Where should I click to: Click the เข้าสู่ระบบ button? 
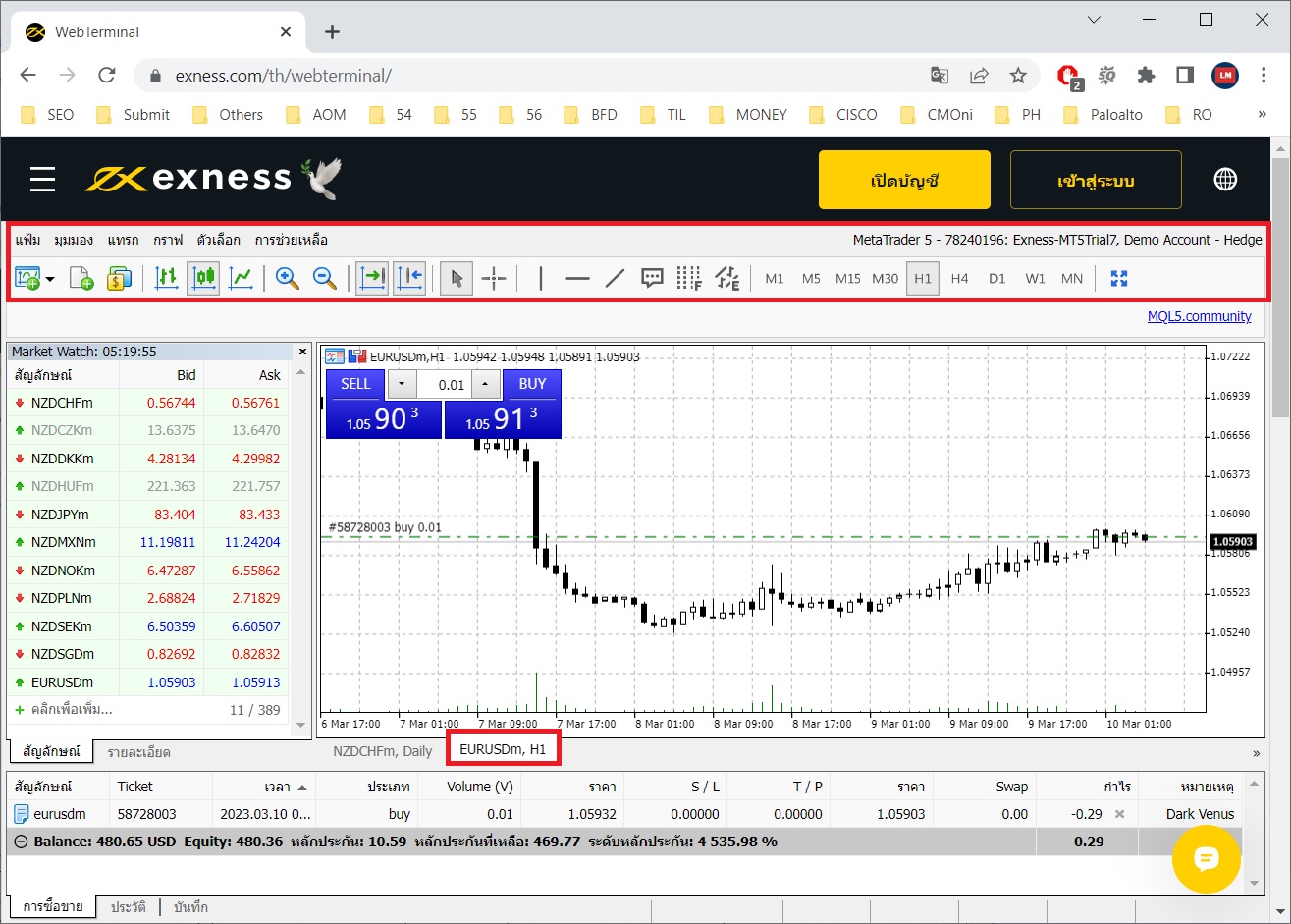pos(1096,180)
